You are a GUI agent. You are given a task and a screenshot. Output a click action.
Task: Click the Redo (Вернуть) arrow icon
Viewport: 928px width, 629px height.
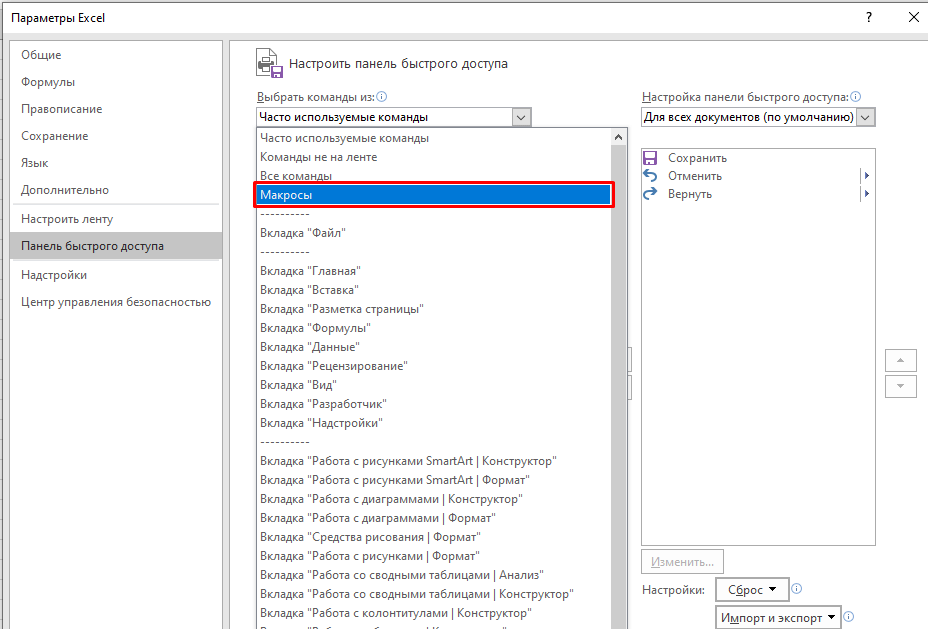tap(651, 194)
